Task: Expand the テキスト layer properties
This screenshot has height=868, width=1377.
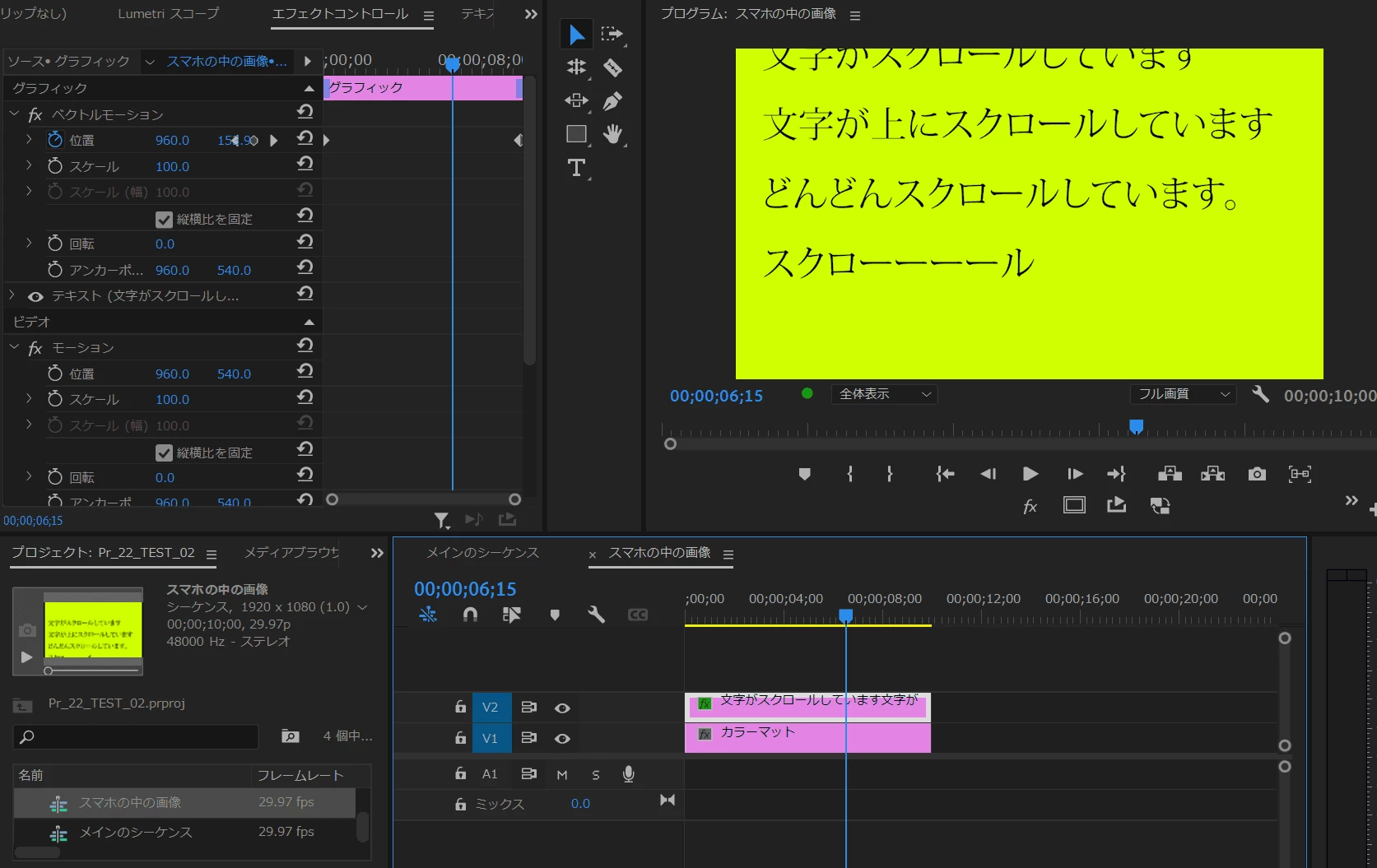Action: 12,295
